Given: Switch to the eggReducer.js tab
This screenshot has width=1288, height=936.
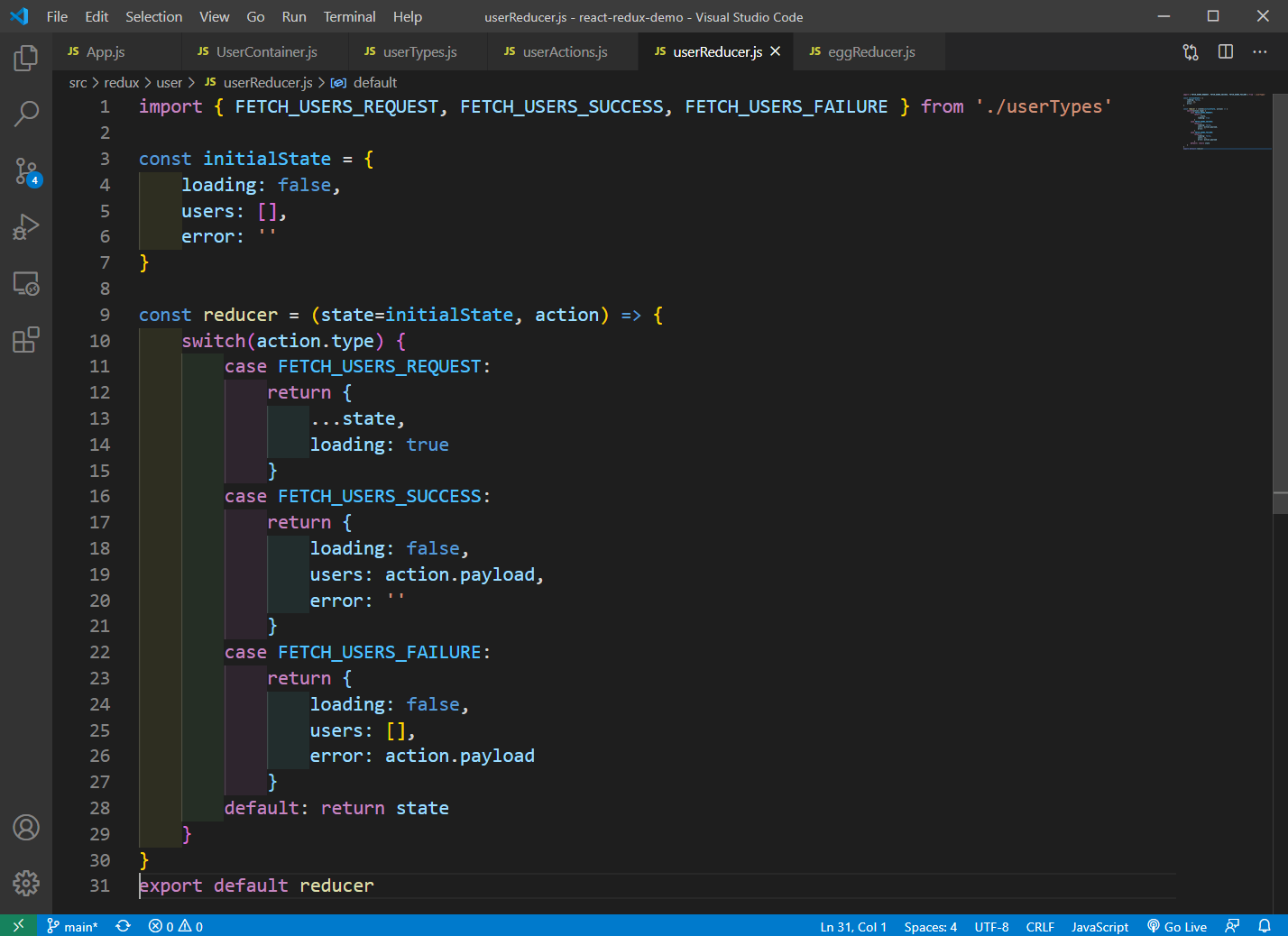Looking at the screenshot, I should coord(870,52).
